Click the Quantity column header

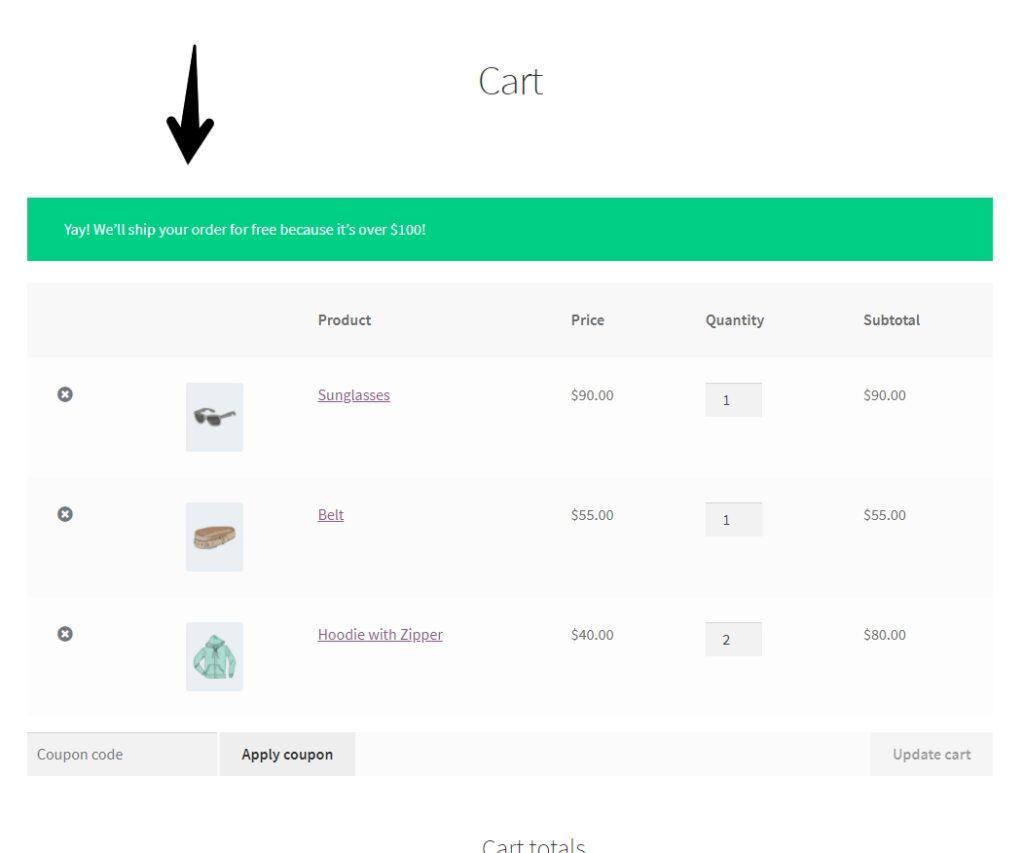(735, 321)
